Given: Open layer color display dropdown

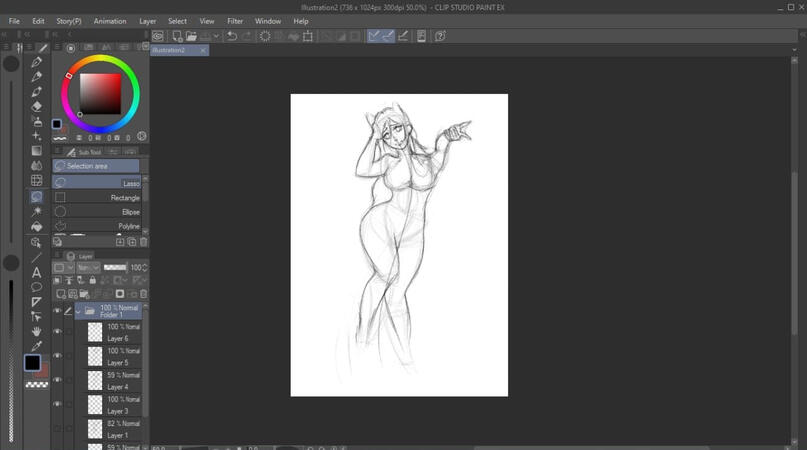Looking at the screenshot, I should pos(64,268).
